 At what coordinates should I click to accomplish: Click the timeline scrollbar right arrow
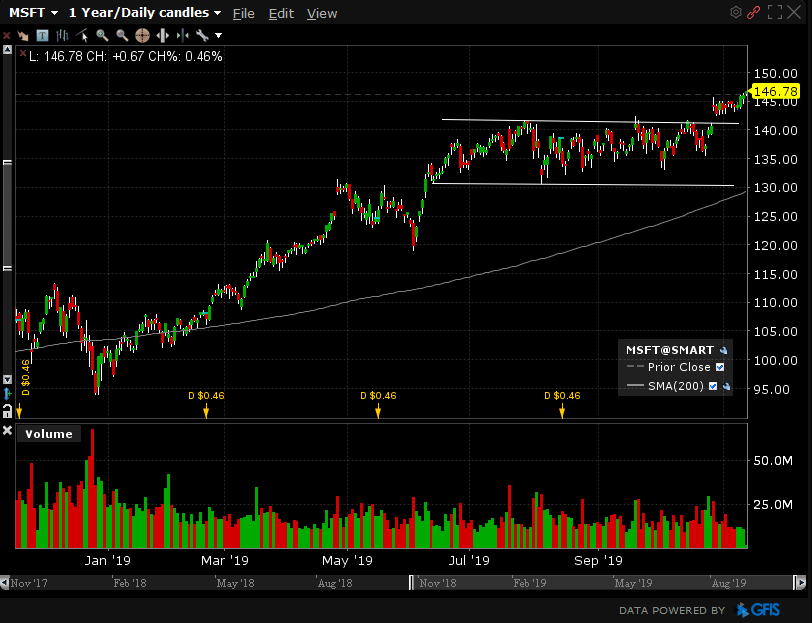[801, 583]
